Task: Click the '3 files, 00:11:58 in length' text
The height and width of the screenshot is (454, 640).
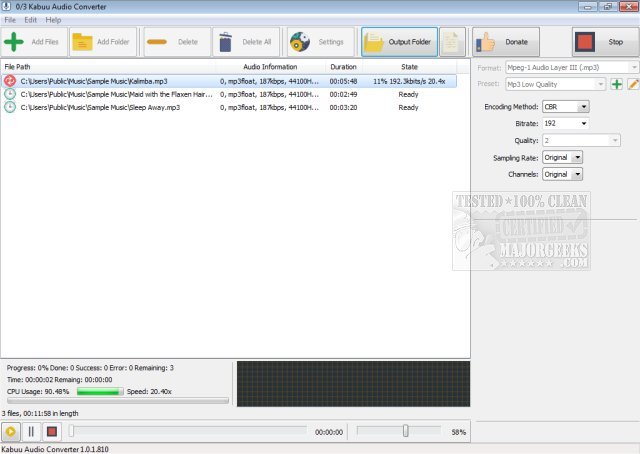Action: click(40, 413)
